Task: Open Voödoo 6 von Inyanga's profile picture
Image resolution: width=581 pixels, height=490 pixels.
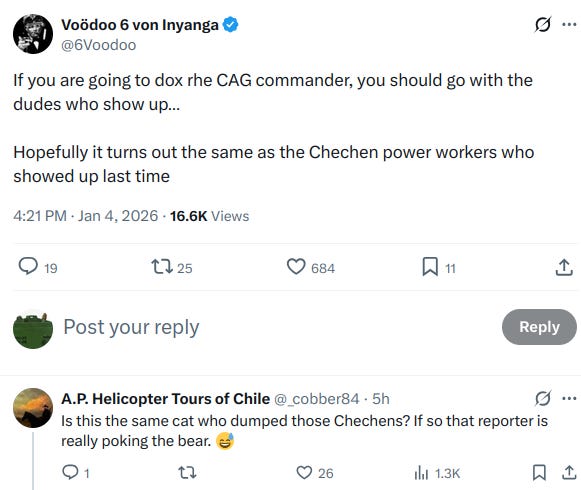Action: (x=33, y=34)
